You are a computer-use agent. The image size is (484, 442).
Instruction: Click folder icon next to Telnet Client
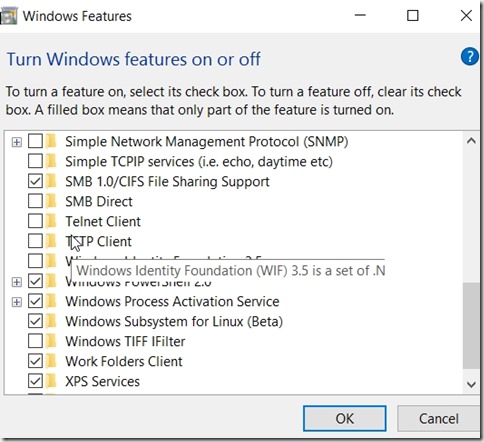[x=51, y=221]
